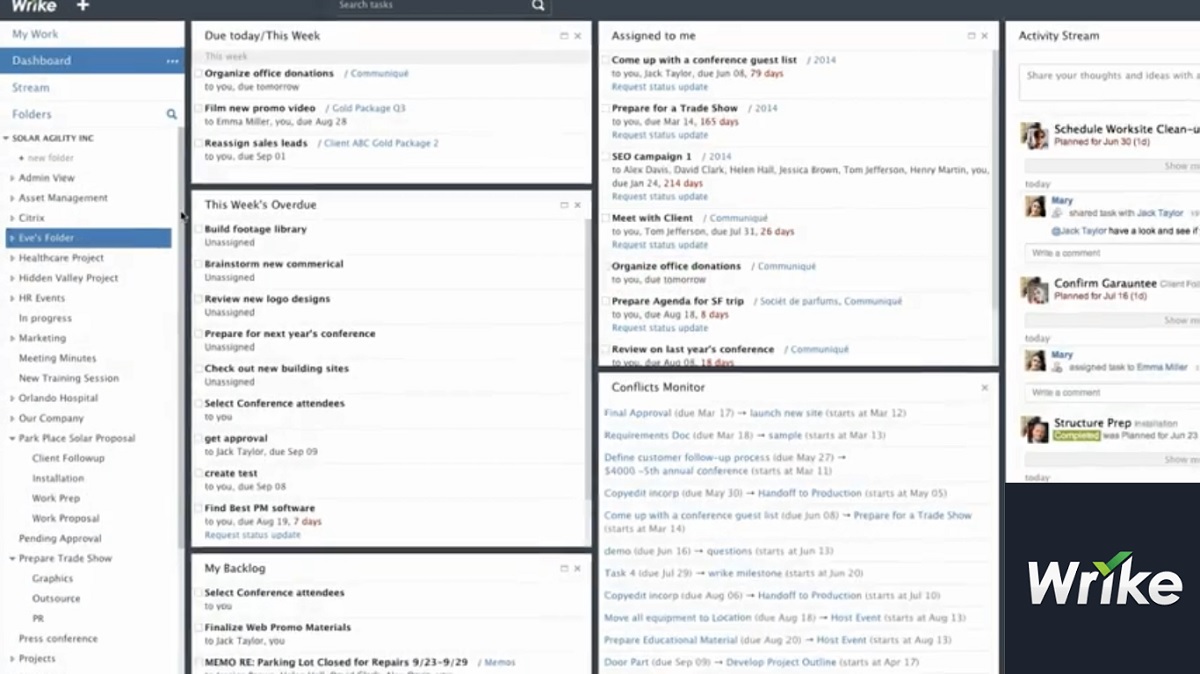Click Mary's avatar in the Activity Stream

[1035, 207]
